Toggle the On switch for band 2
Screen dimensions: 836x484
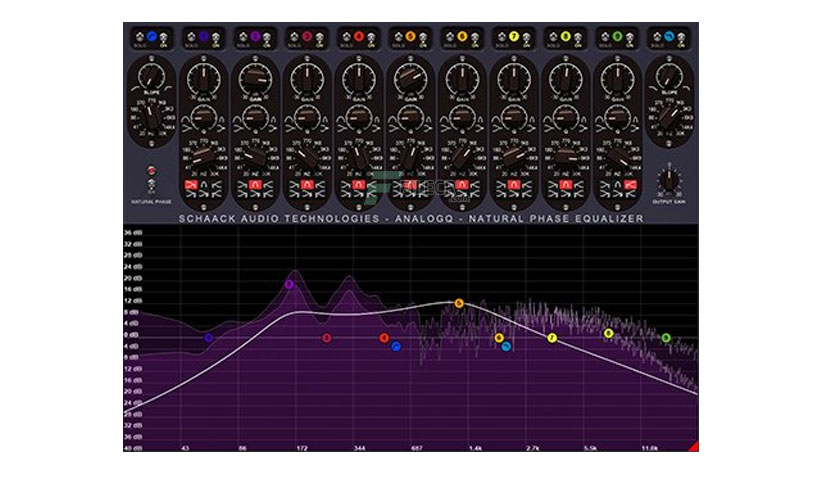click(267, 38)
